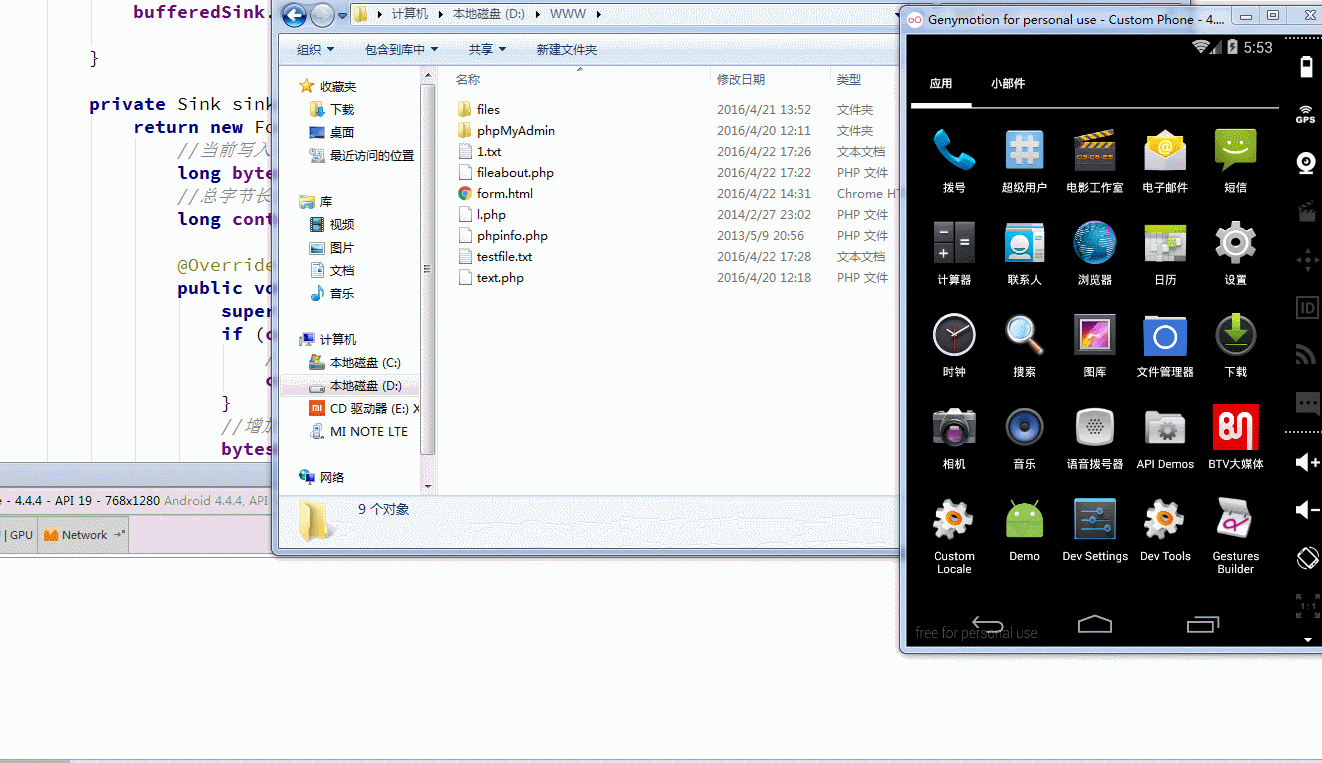1322x763 pixels.
Task: Open the Organize dropdown menu in Explorer
Action: click(316, 49)
